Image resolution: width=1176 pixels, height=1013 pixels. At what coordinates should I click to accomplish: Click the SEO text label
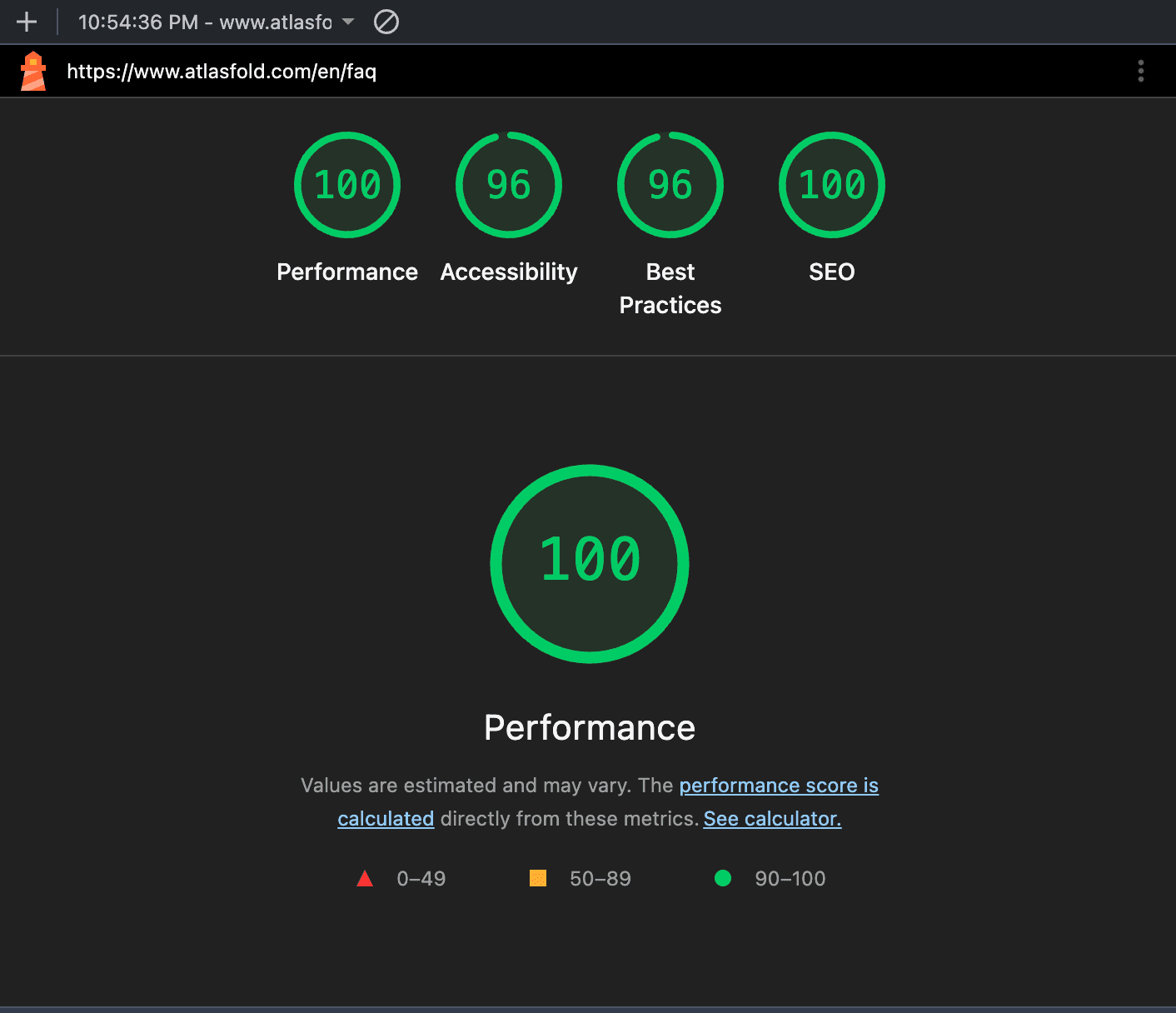[832, 272]
